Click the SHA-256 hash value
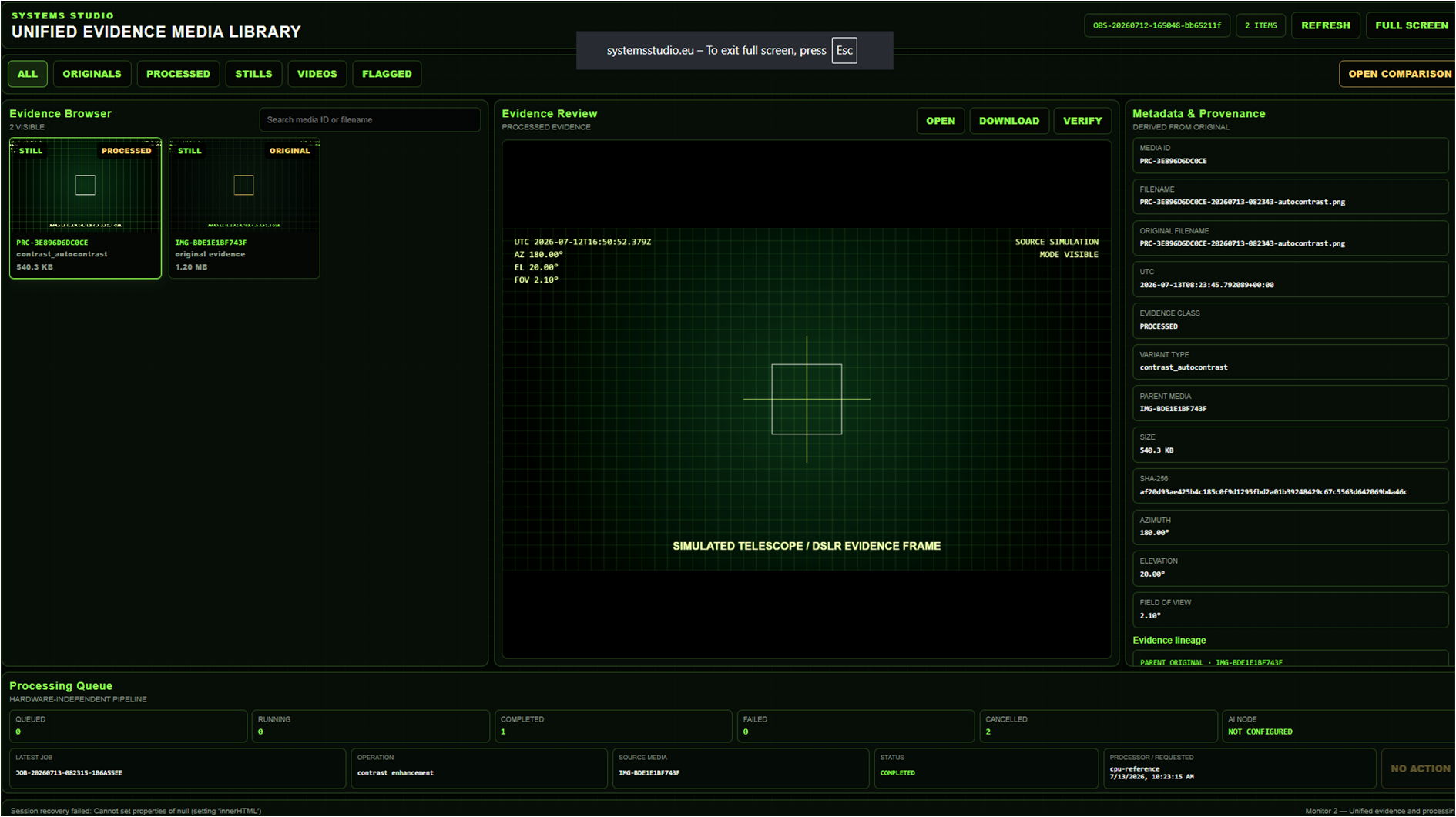 (x=1273, y=492)
